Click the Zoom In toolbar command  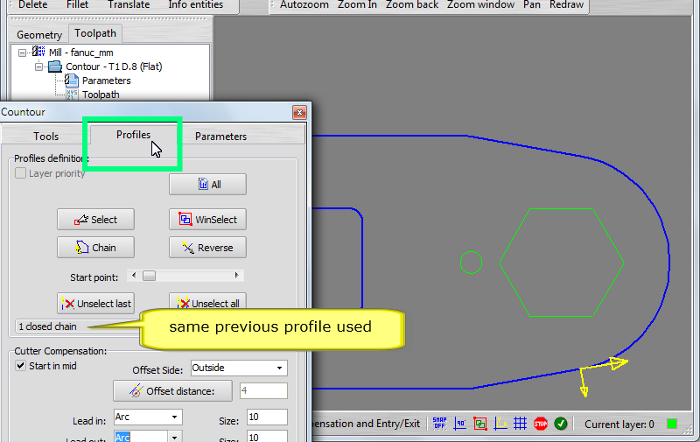(x=357, y=5)
